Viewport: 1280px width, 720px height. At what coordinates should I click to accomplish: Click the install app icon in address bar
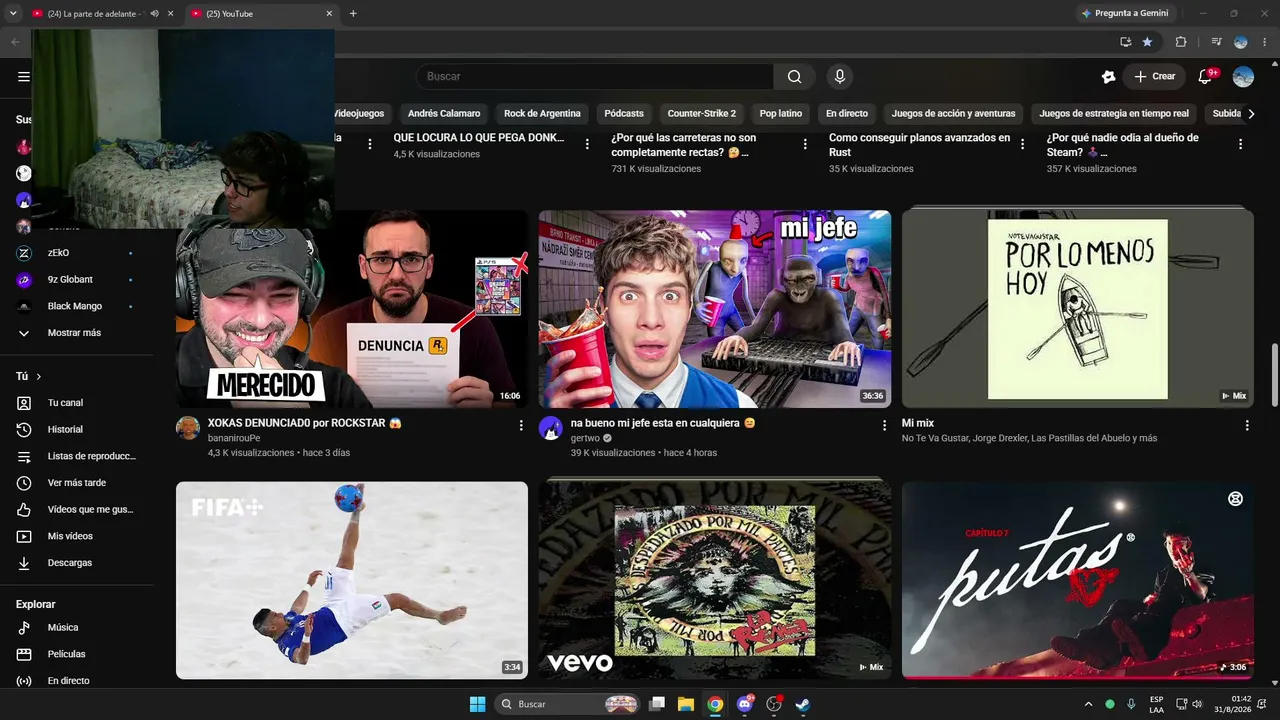[1125, 42]
